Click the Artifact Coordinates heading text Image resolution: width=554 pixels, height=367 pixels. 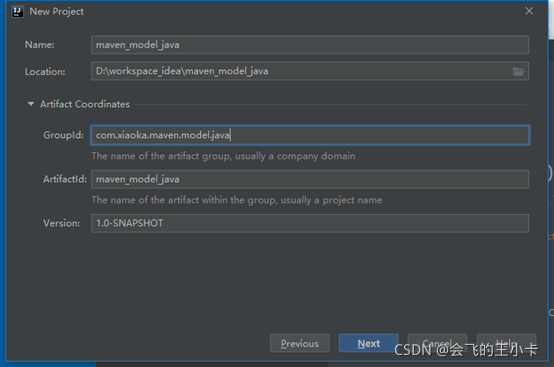(x=85, y=104)
